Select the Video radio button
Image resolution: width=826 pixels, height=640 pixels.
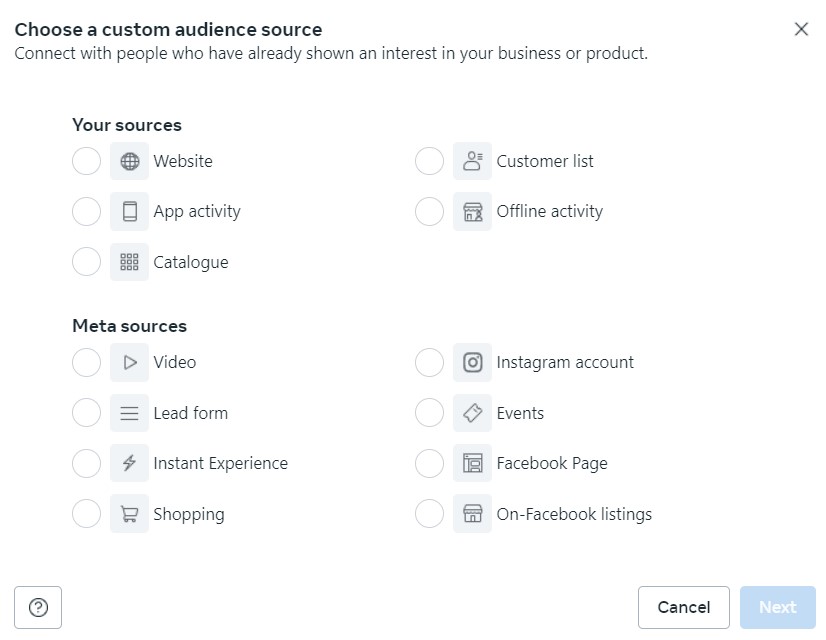point(86,362)
